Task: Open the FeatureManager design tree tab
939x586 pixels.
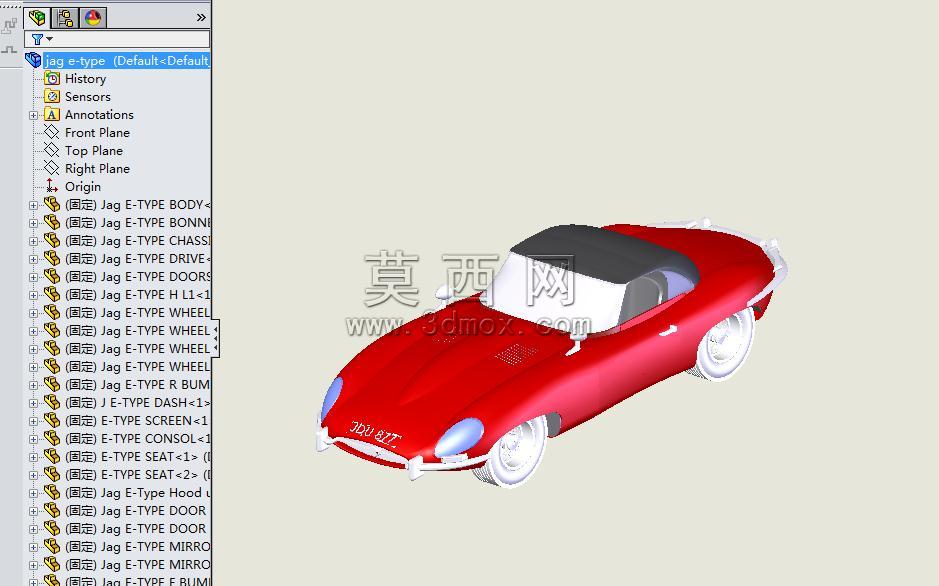Action: tap(37, 17)
